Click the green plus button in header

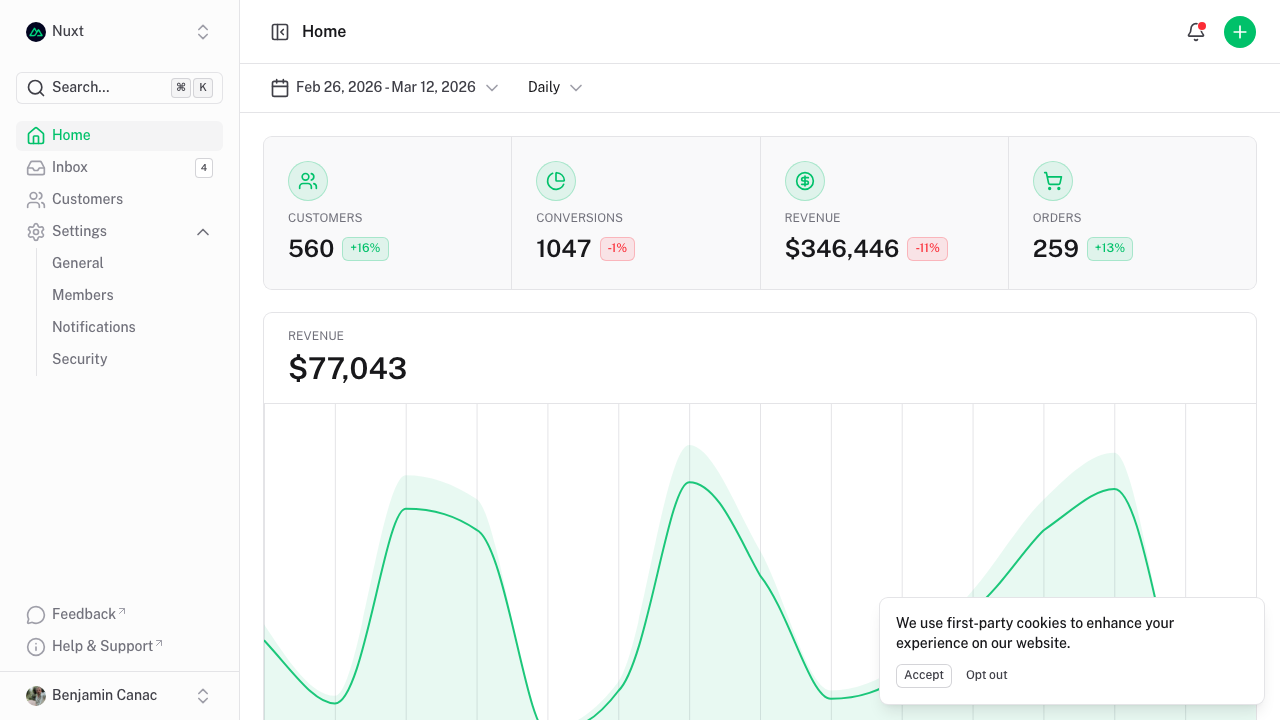(1240, 31)
